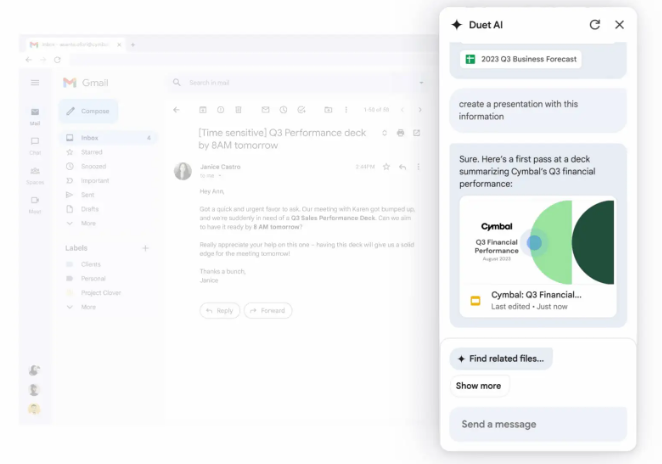Click the expand/collapse all arrows beside subject
The height and width of the screenshot is (464, 662).
tap(384, 133)
